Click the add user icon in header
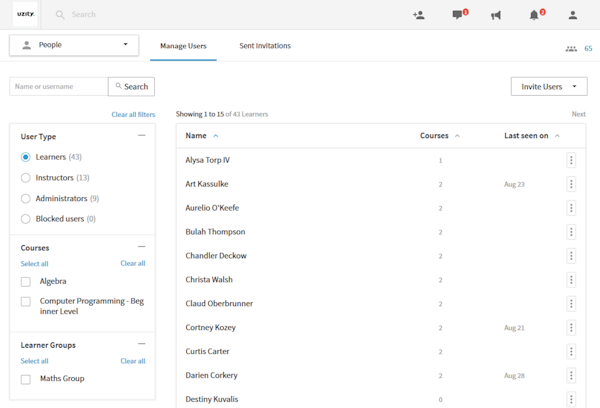The image size is (600, 408). click(418, 15)
